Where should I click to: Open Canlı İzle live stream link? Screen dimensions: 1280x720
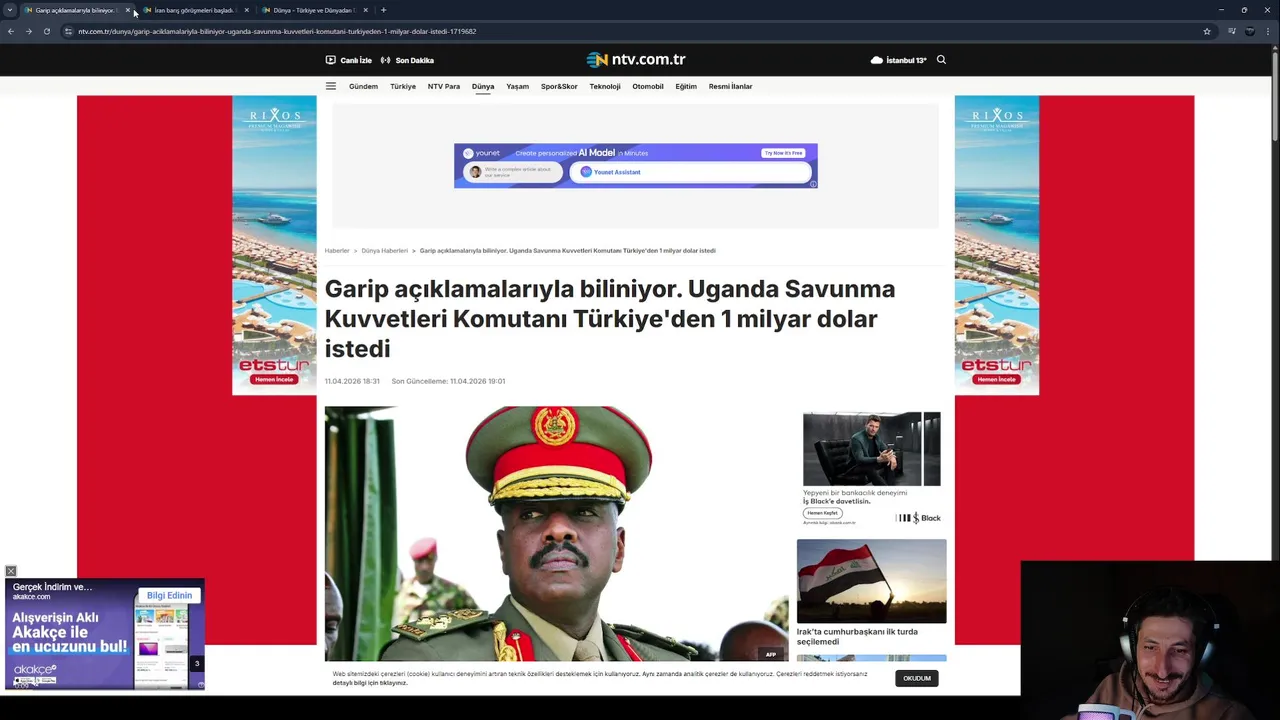[348, 60]
